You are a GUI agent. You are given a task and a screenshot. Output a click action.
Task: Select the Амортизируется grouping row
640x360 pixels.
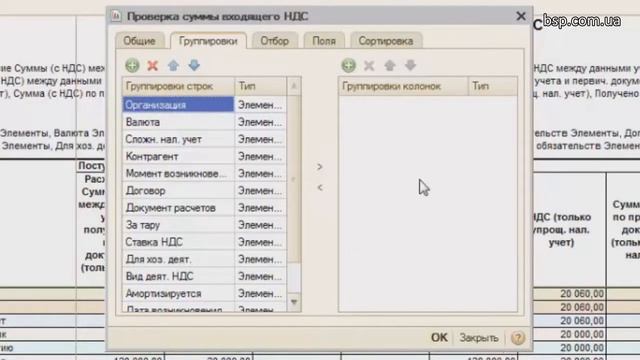coord(178,293)
